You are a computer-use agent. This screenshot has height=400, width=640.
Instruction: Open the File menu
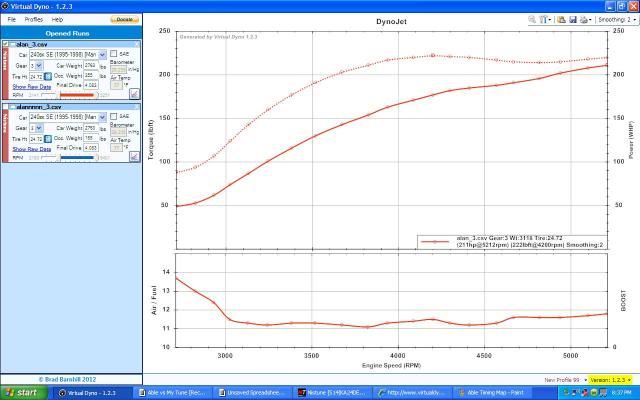12,19
